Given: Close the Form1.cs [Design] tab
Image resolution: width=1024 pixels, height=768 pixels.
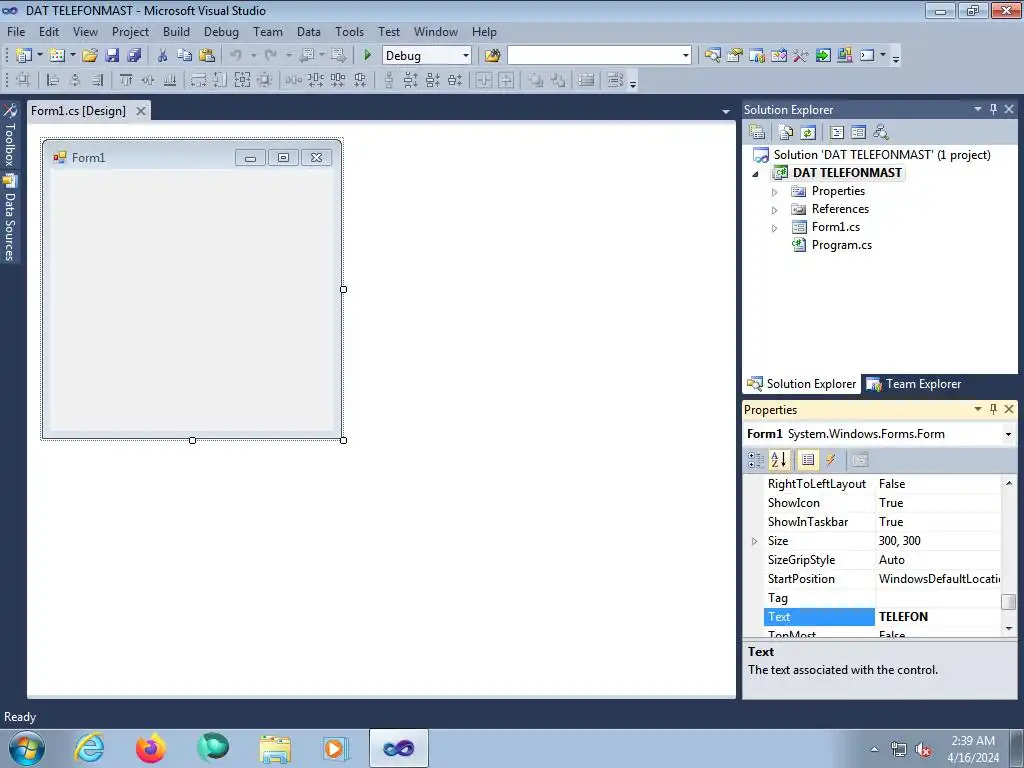Looking at the screenshot, I should 140,111.
